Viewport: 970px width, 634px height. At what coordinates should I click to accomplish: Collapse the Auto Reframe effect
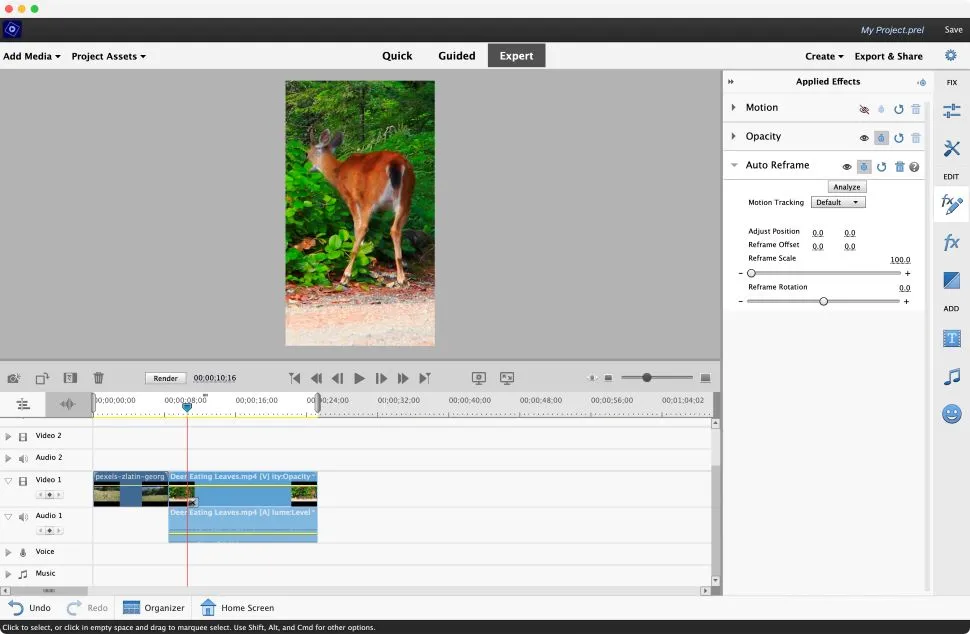pyautogui.click(x=733, y=165)
